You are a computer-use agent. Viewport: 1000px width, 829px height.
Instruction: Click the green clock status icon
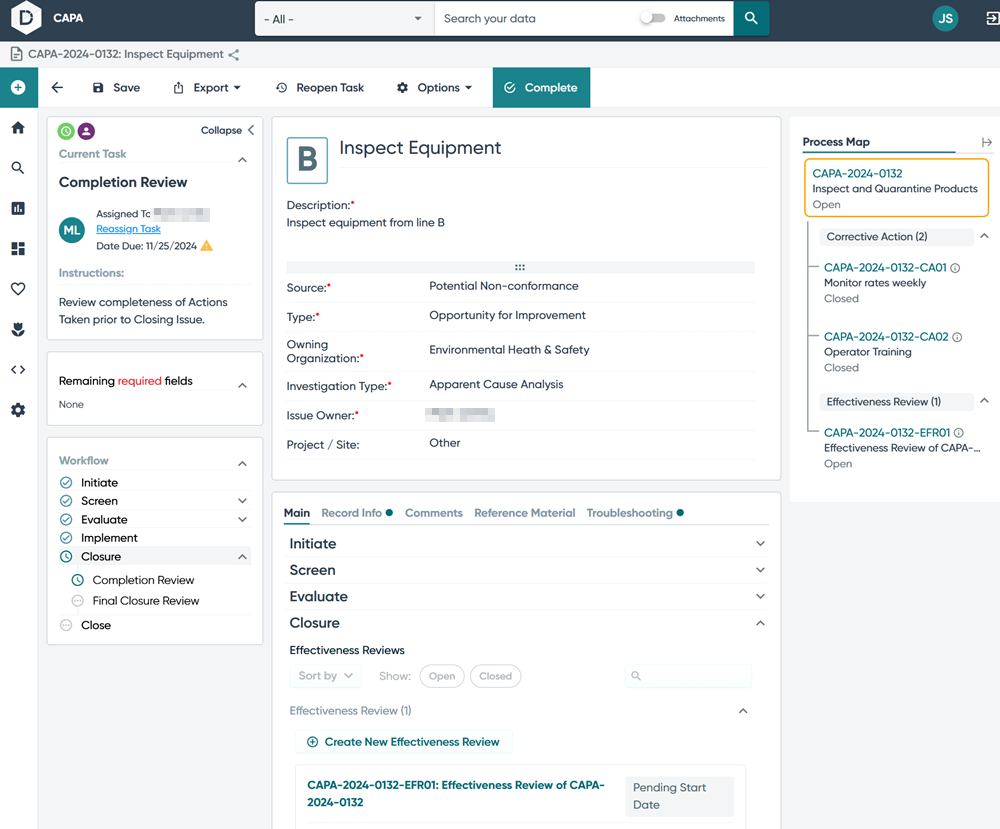click(x=66, y=131)
